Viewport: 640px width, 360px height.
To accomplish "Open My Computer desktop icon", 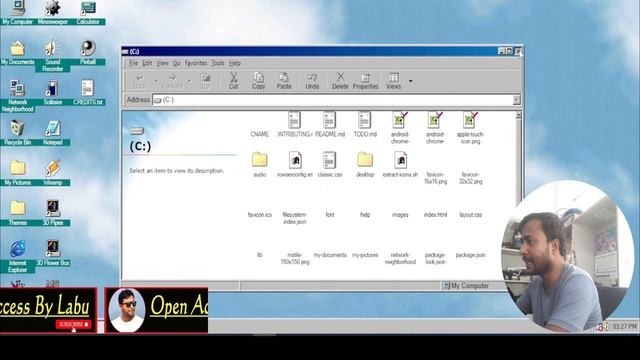I will pyautogui.click(x=17, y=13).
